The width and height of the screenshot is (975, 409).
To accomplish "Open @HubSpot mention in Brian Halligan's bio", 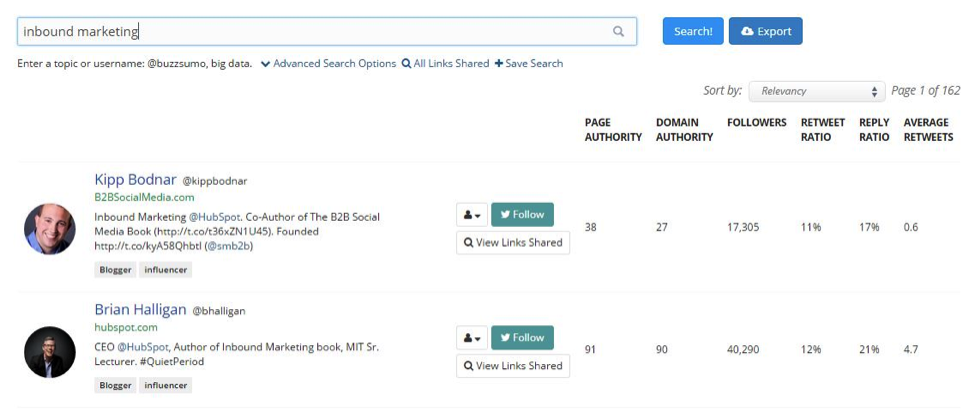I will point(144,347).
